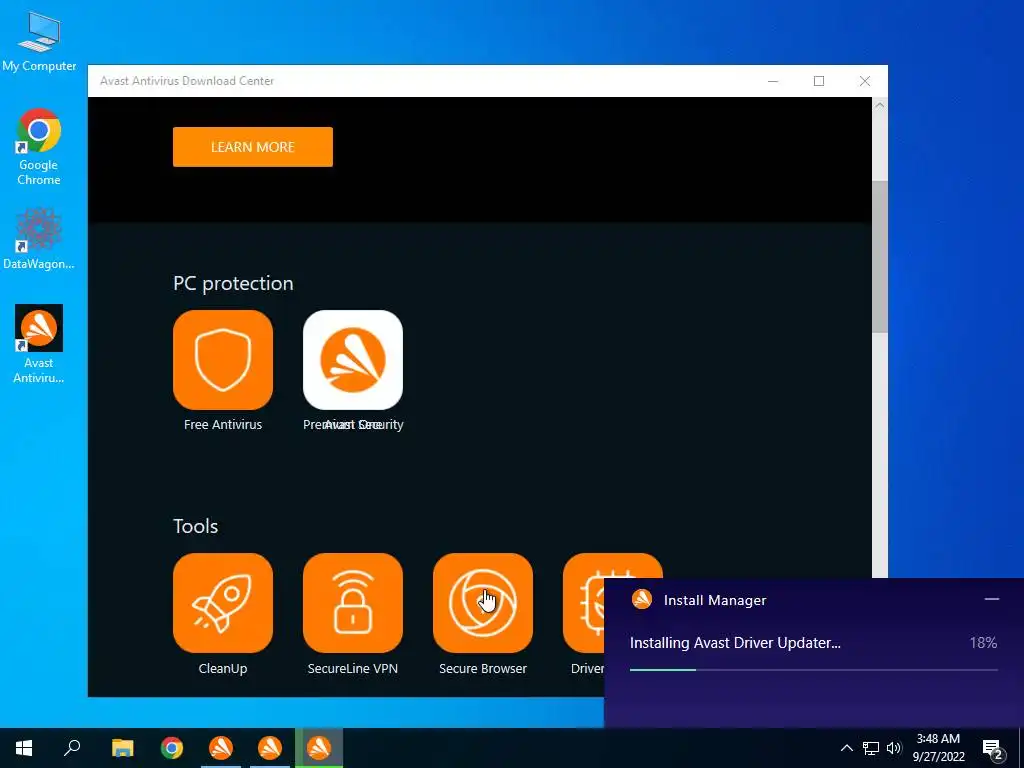Open the SecureLine VPN padlock icon
Viewport: 1024px width, 768px height.
coord(353,603)
